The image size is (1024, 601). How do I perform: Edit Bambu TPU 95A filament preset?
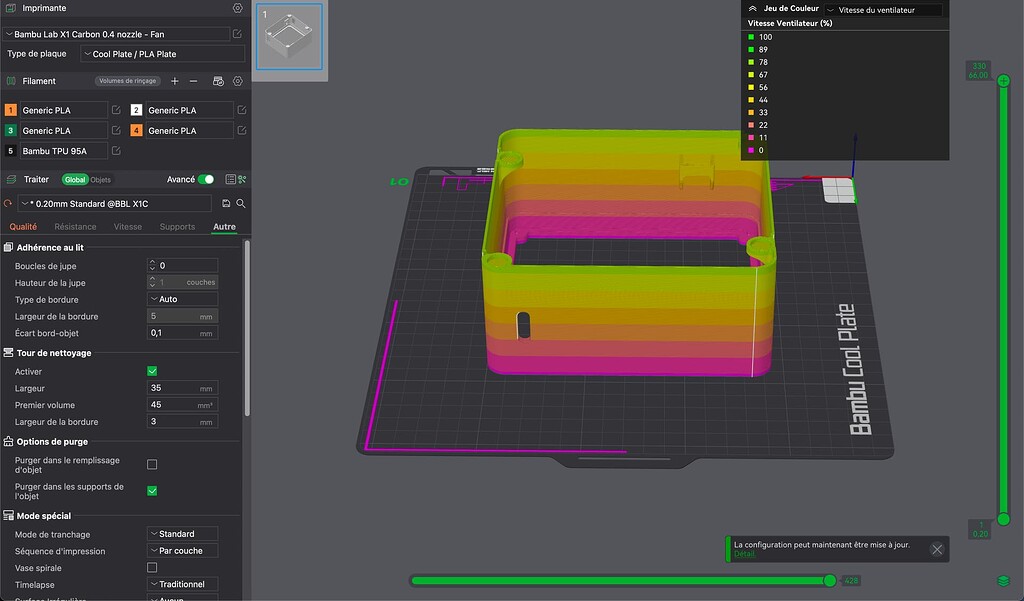116,150
